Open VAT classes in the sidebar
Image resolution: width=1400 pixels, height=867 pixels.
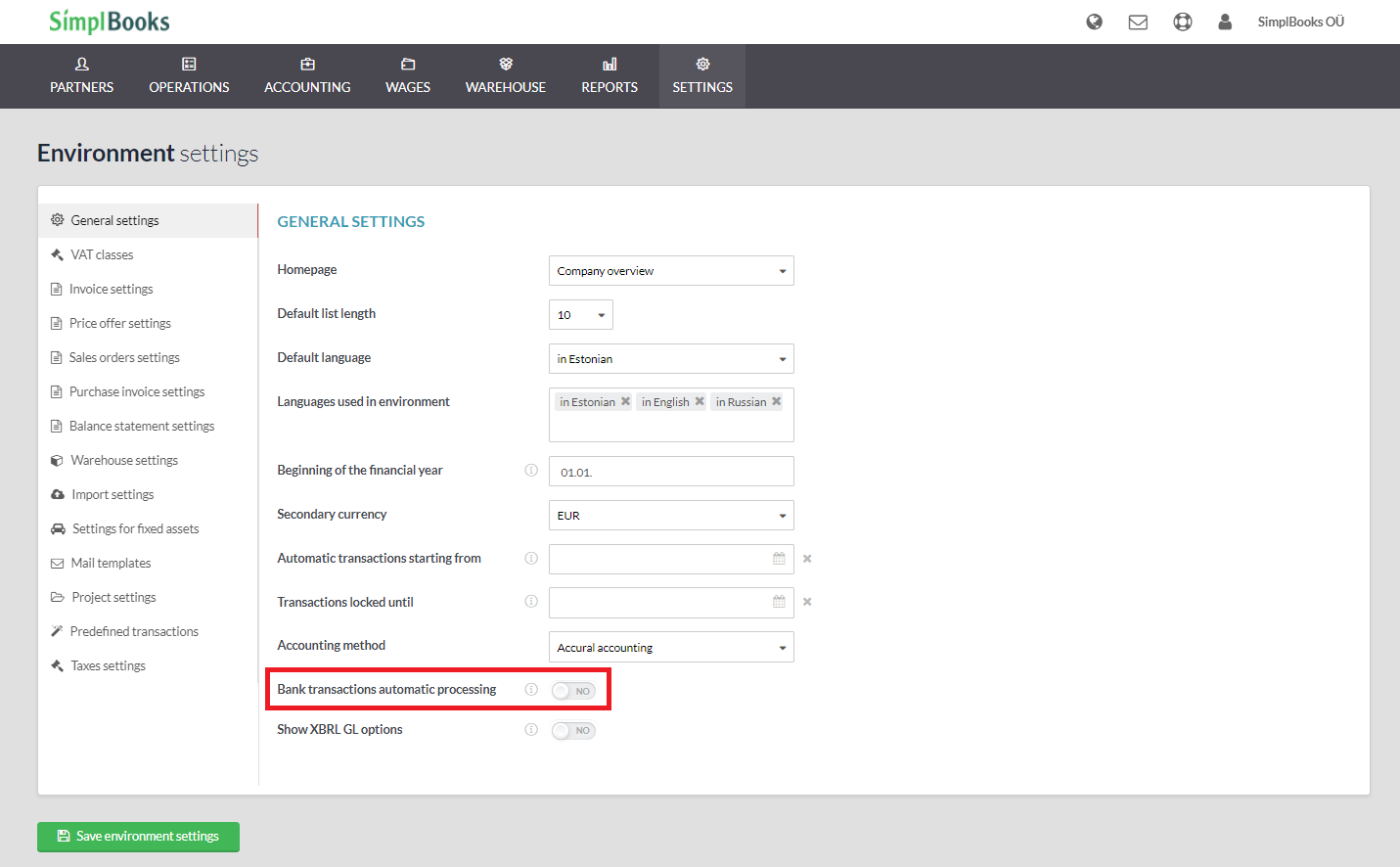tap(102, 253)
